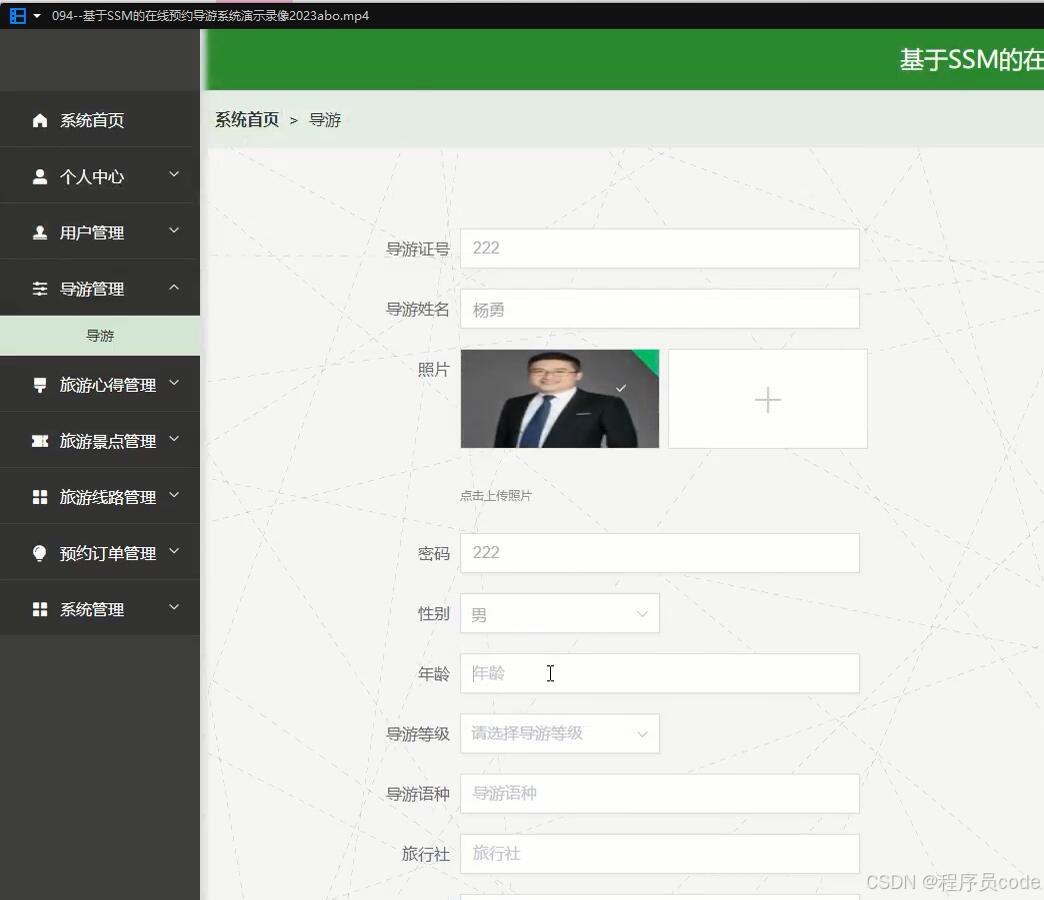Viewport: 1044px width, 900px height.
Task: Click the 旅游线路管理 sidebar menu
Action: (100, 497)
